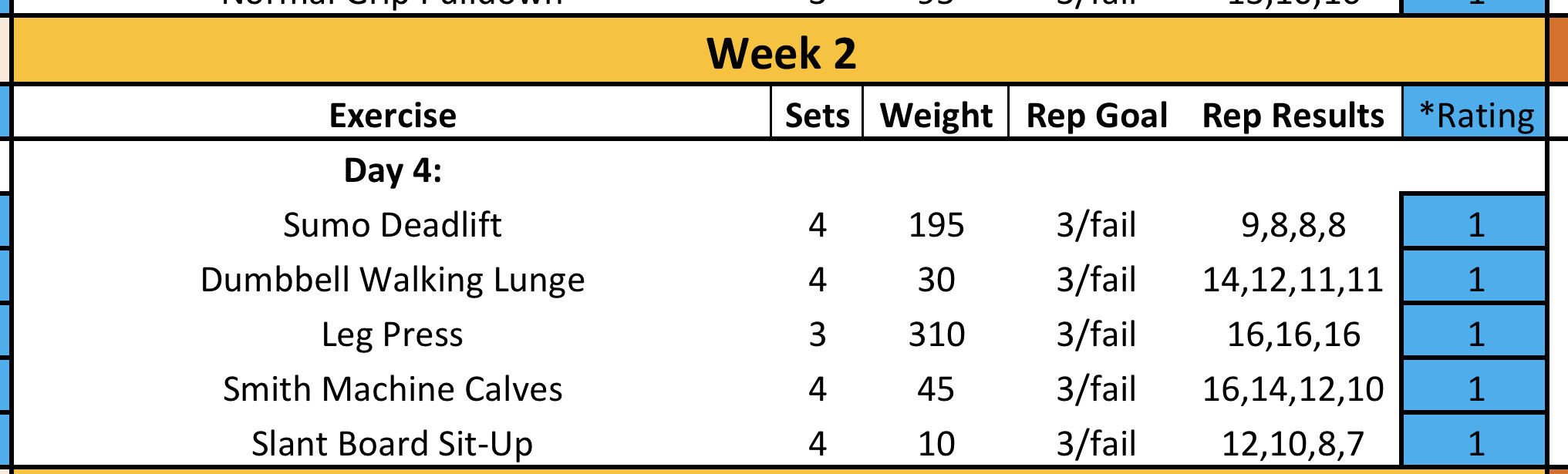Click the Sumo Deadlift rating cell
Image resolution: width=1568 pixels, height=474 pixels.
1475,225
